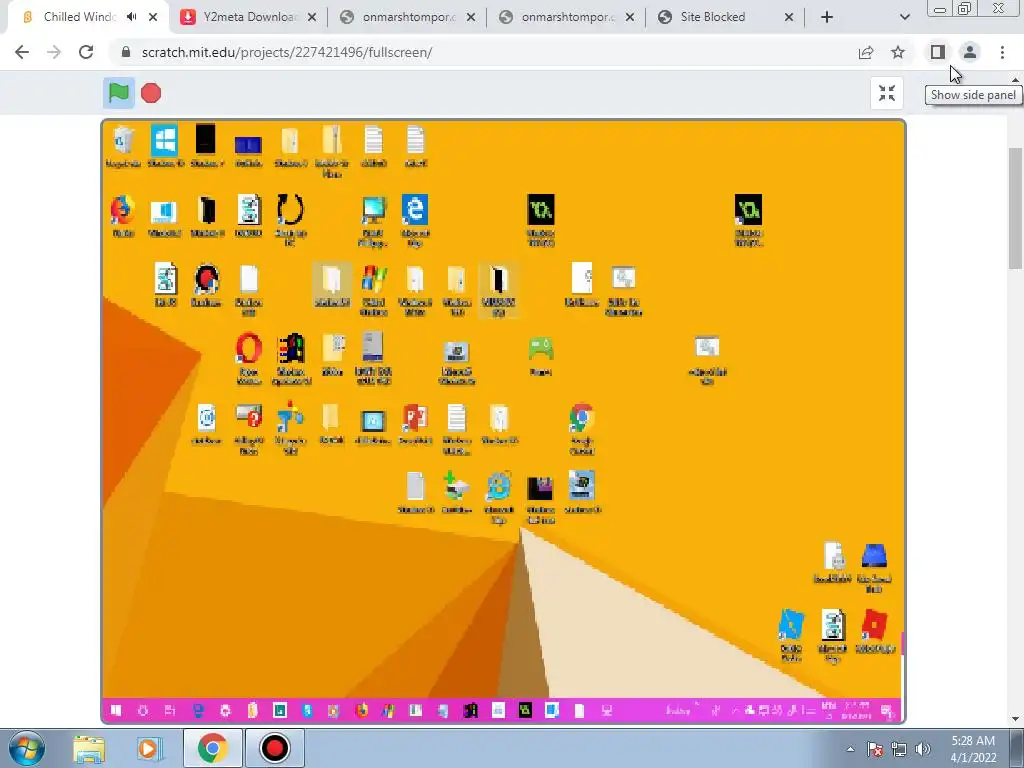The width and height of the screenshot is (1024, 768).
Task: Share this page from the address bar
Action: (x=866, y=52)
